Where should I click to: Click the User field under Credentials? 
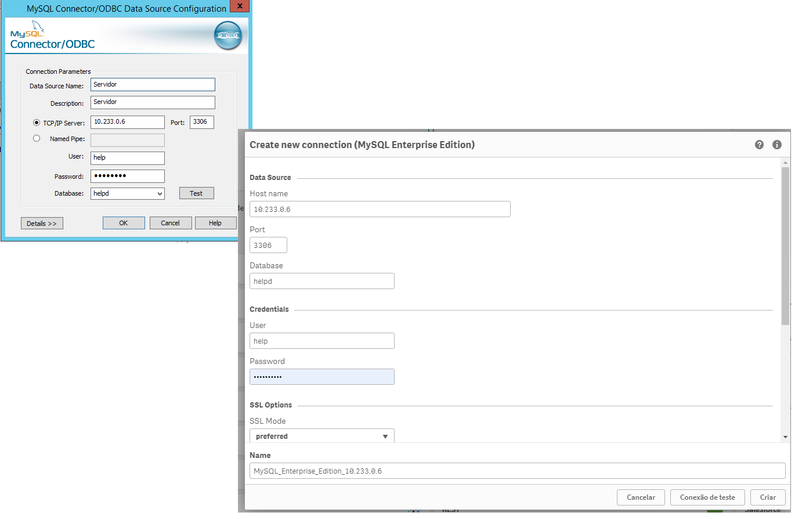(322, 341)
